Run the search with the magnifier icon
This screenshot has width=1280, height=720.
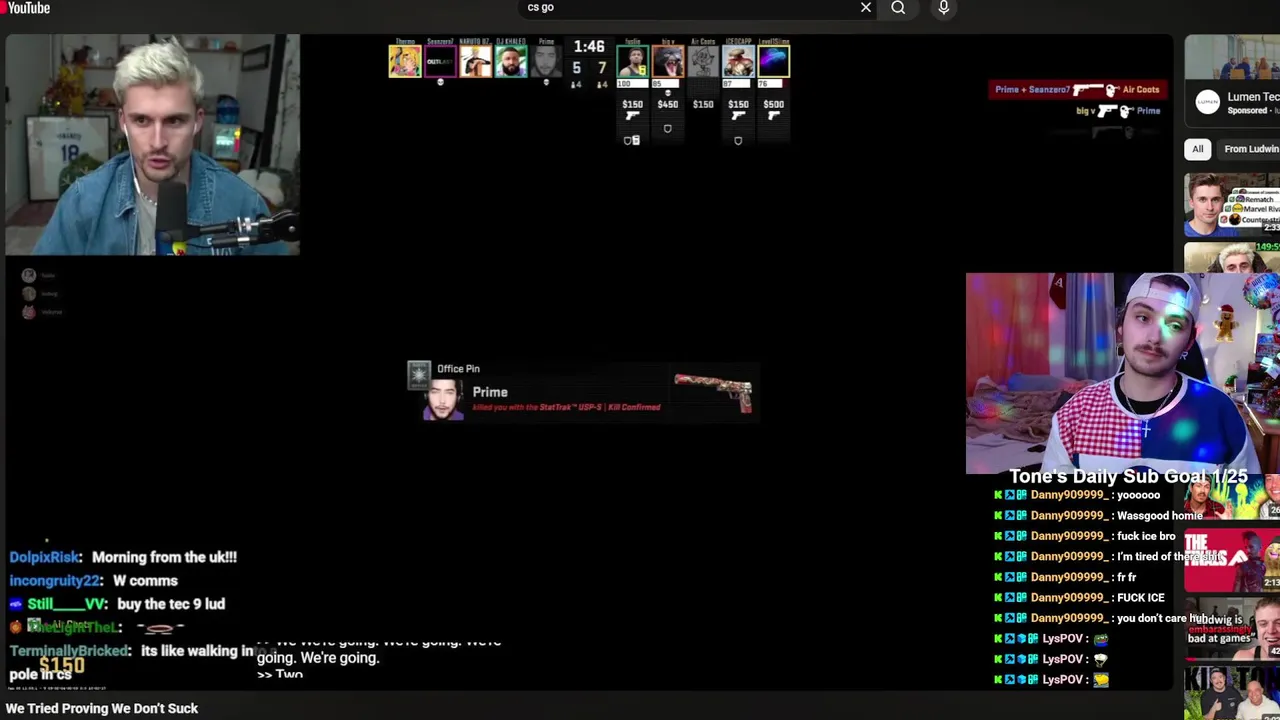[x=898, y=8]
